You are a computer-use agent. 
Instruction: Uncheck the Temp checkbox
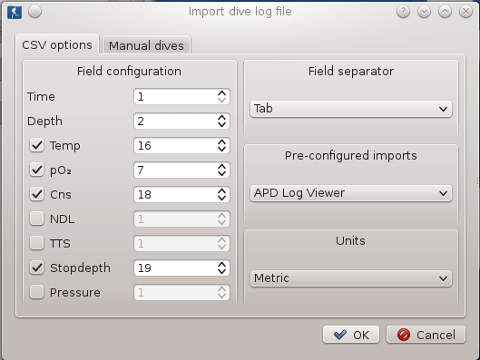(x=37, y=145)
